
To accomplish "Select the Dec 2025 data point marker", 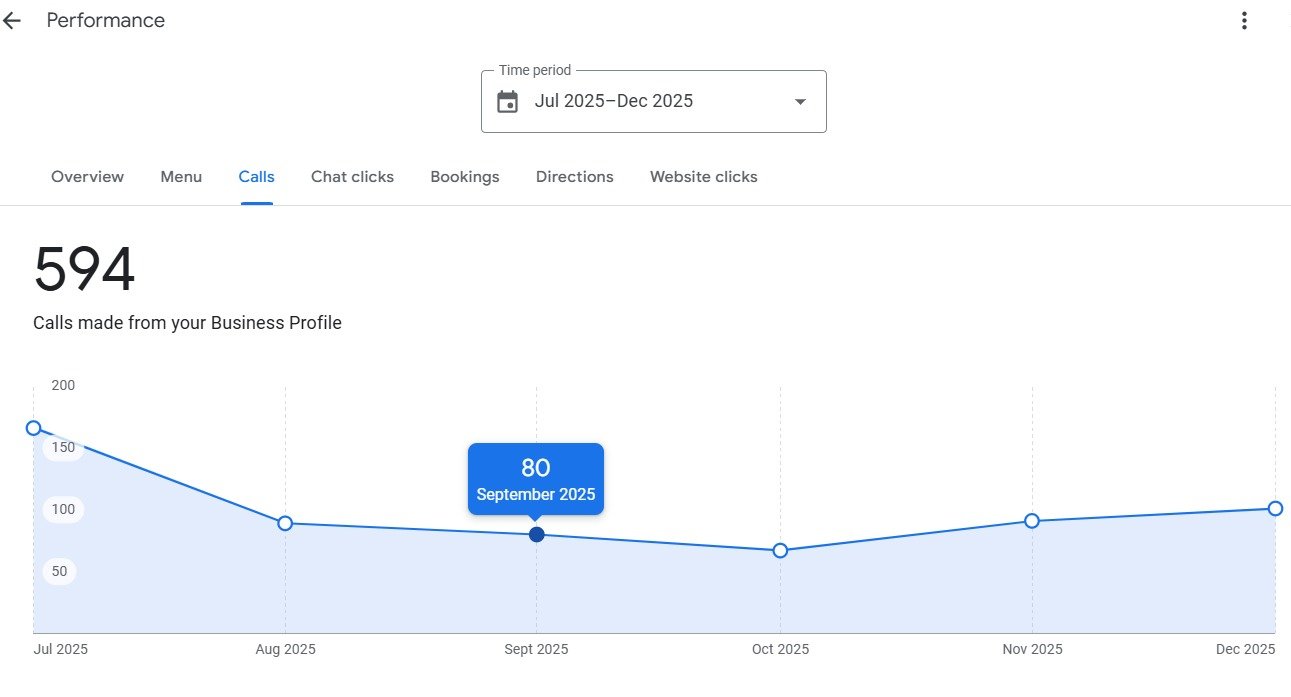I will 1275,508.
